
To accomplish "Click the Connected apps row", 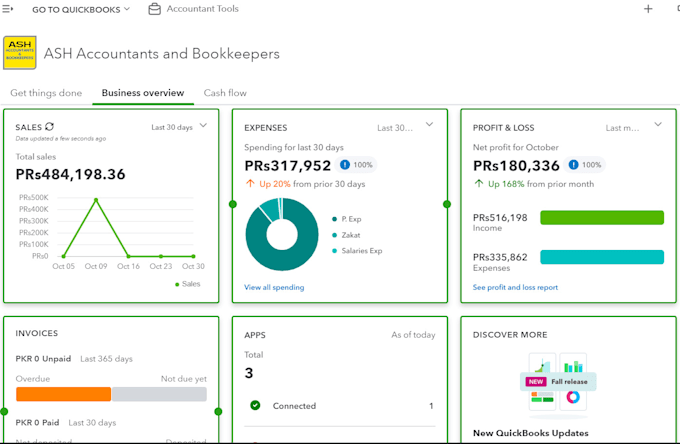I will (x=340, y=406).
